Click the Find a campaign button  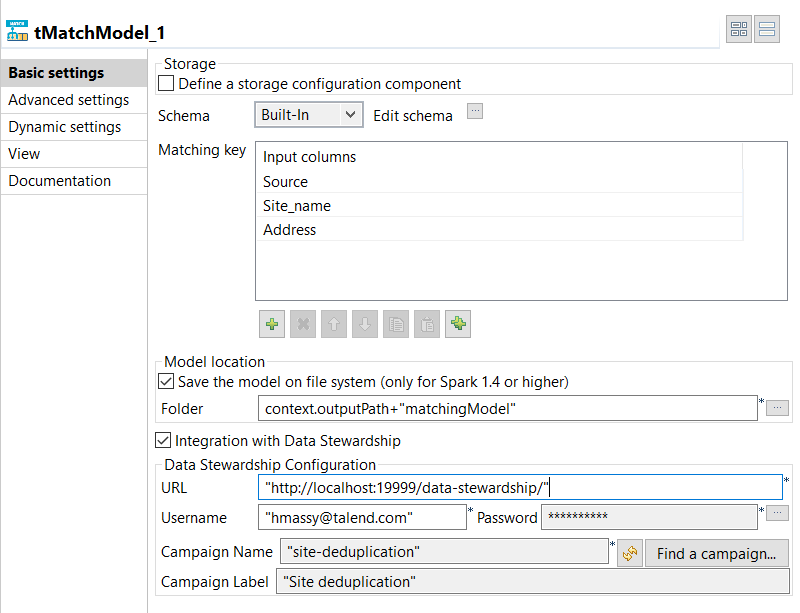(x=716, y=553)
